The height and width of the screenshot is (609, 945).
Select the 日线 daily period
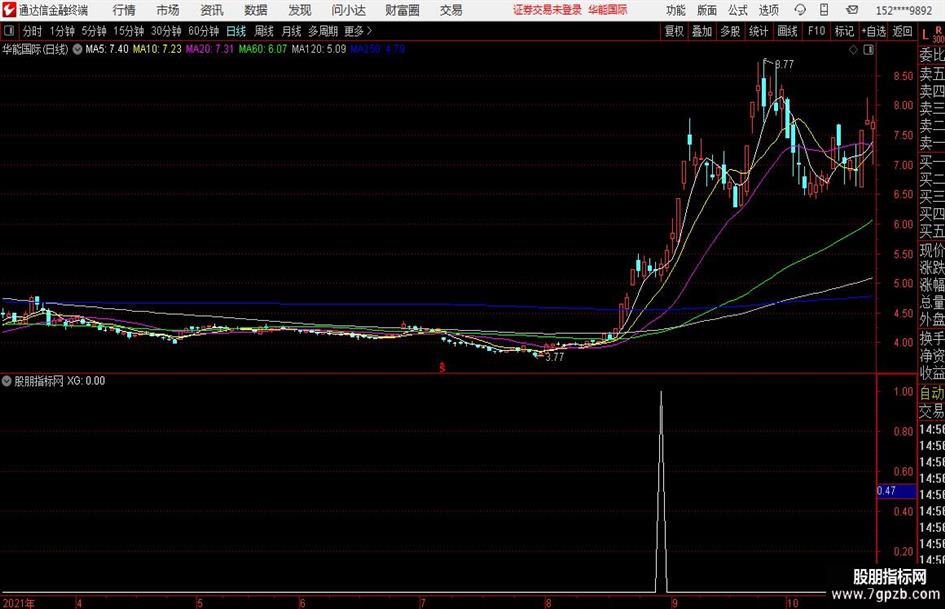point(236,31)
